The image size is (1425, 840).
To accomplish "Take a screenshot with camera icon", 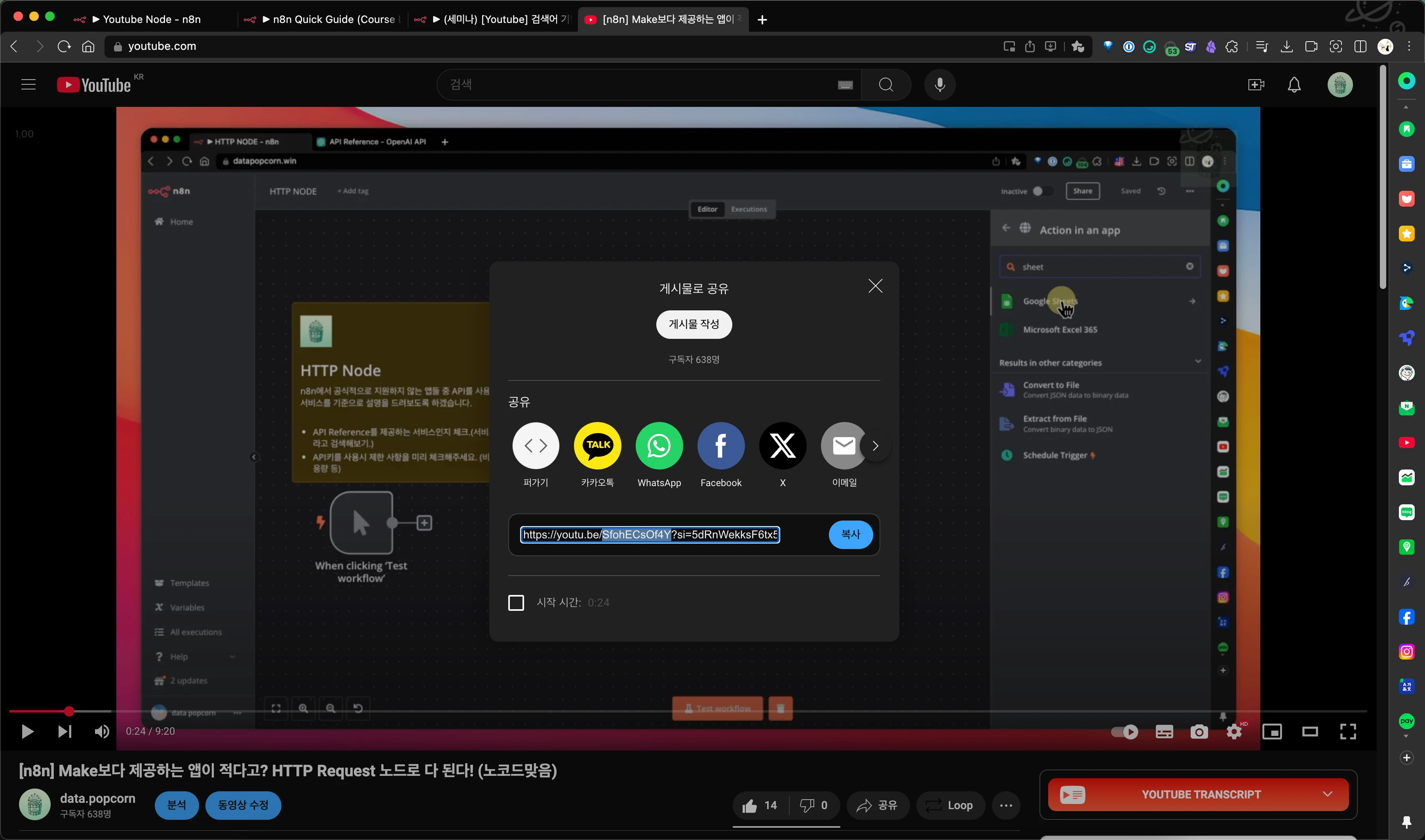I will 1199,732.
